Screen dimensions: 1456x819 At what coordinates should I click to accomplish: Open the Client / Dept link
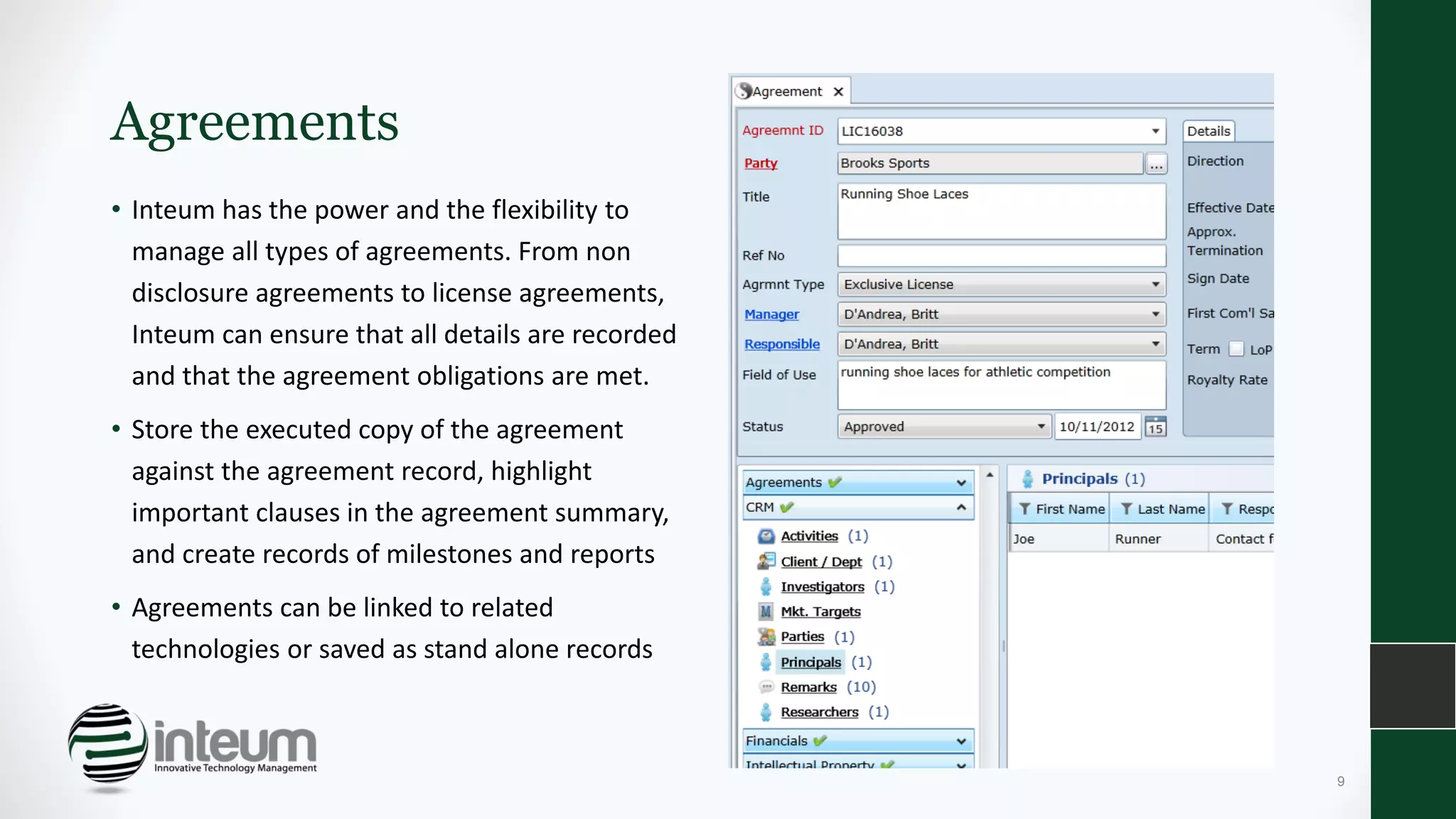tap(821, 562)
